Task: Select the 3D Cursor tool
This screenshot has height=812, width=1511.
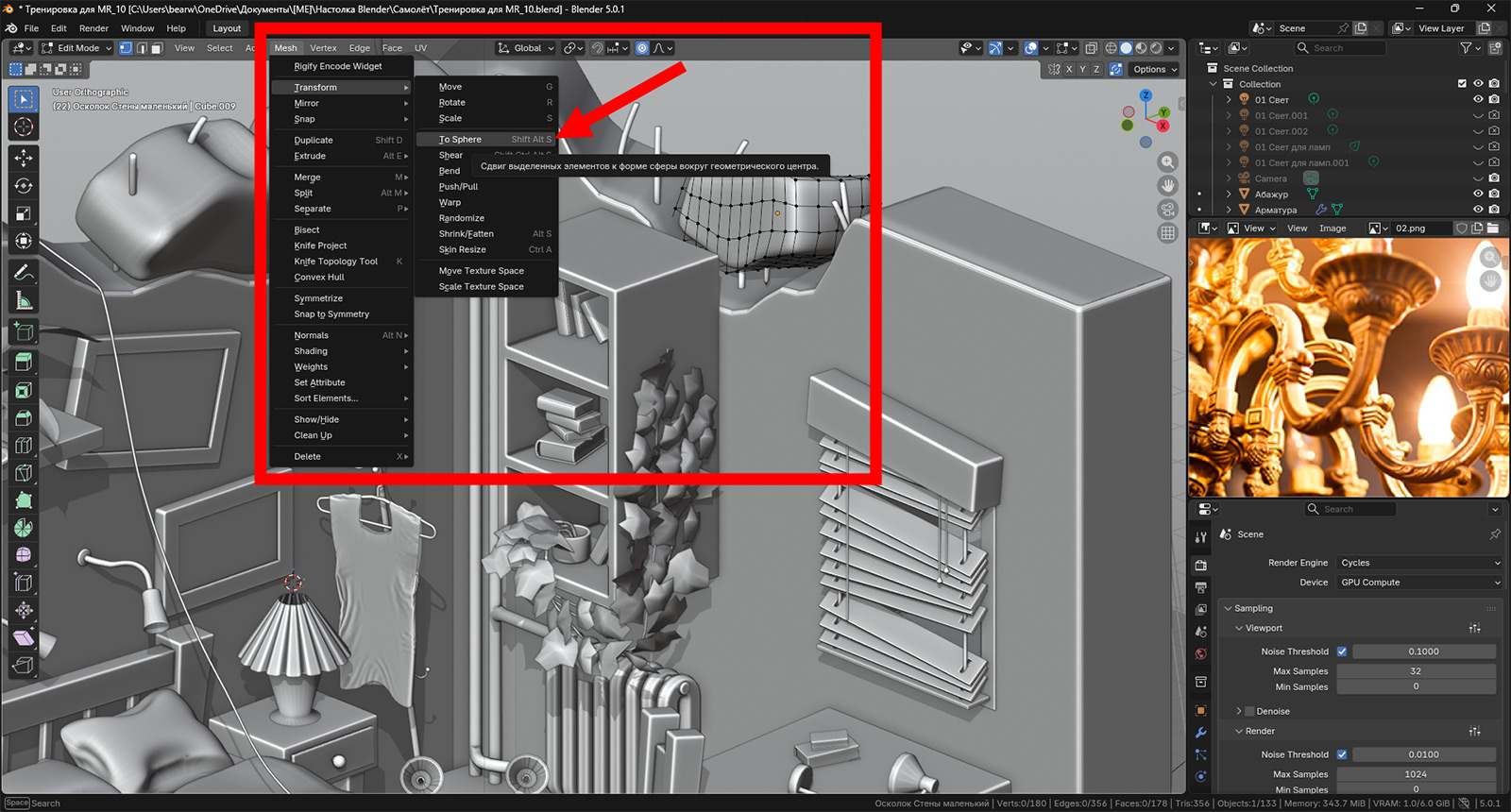Action: (x=24, y=127)
